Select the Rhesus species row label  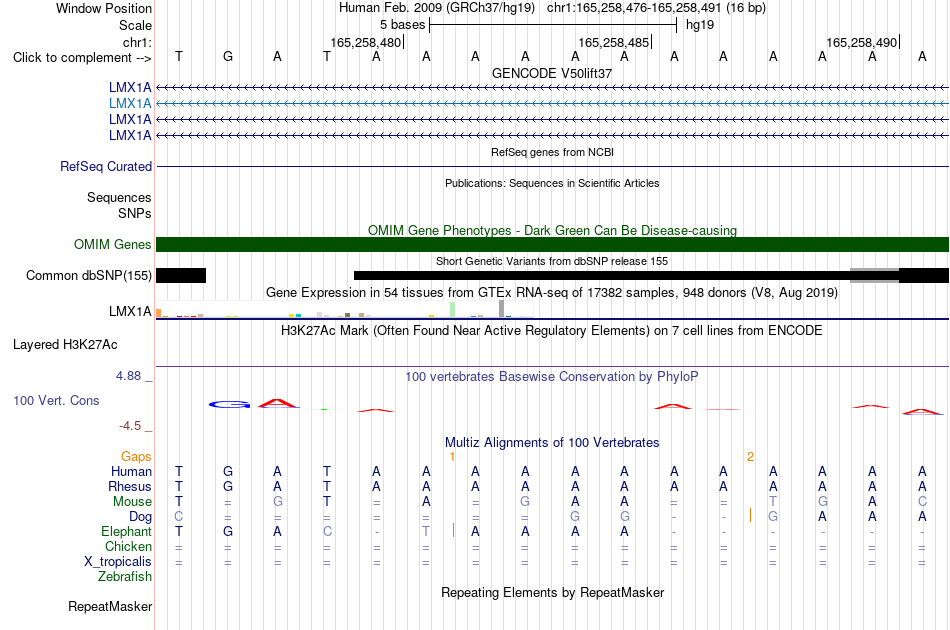coord(130,486)
